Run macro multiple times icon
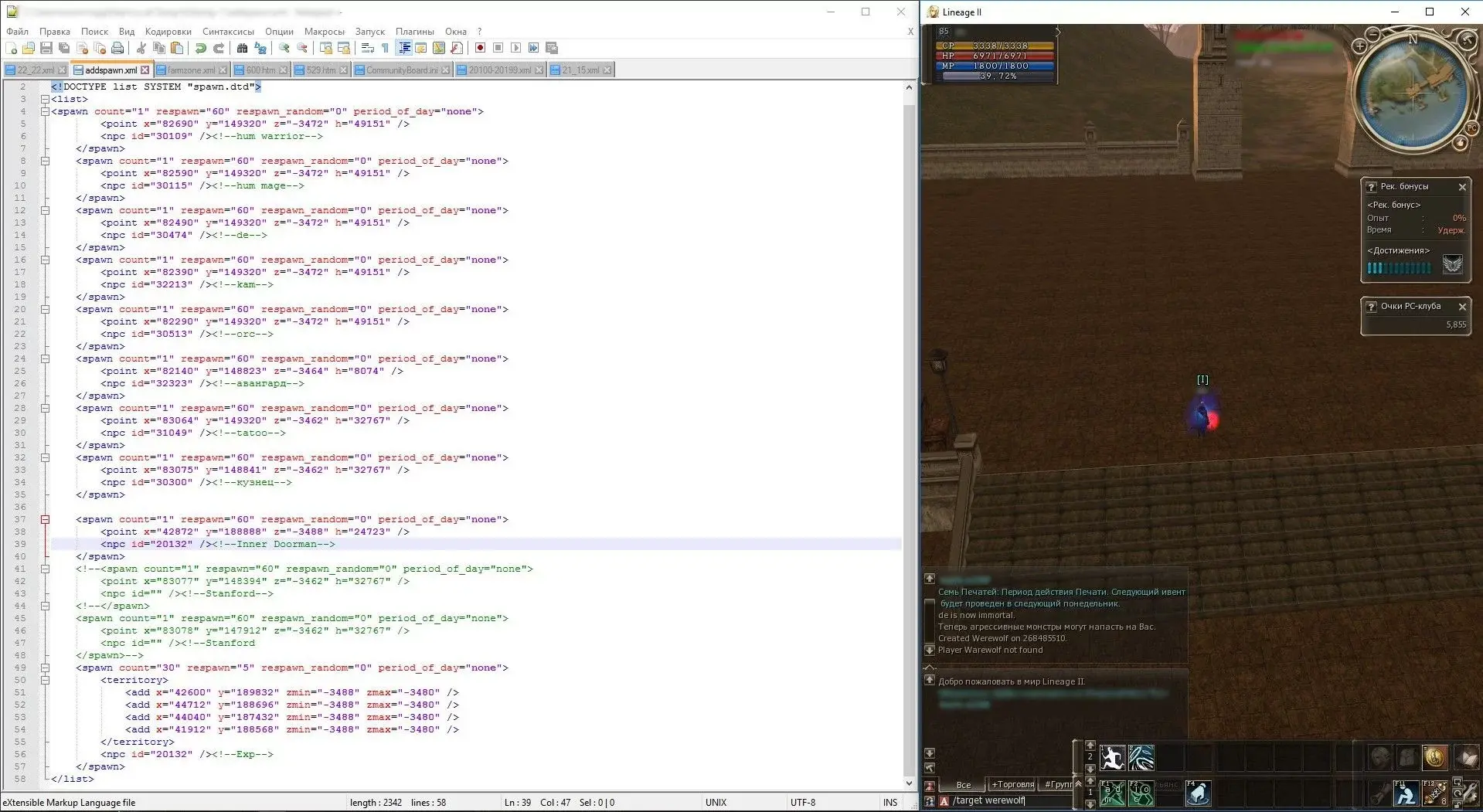Screen dimensions: 1483x812 pos(533,48)
